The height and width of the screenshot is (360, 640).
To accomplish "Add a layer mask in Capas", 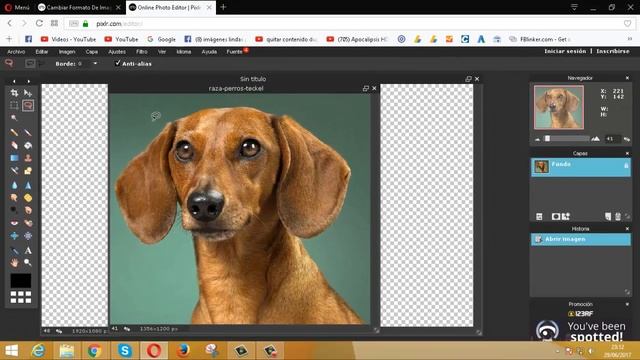I will click(x=556, y=217).
